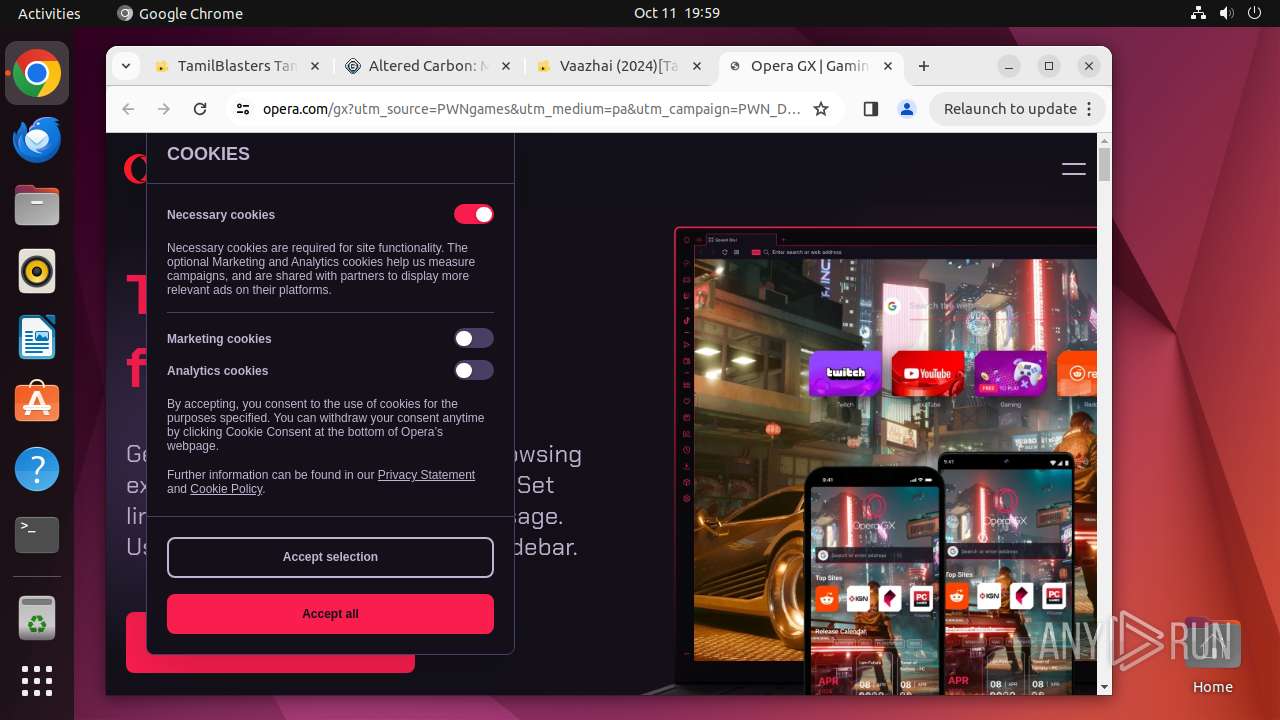Open LibreOffice Writer from the dock
Image resolution: width=1280 pixels, height=720 pixels.
click(37, 337)
